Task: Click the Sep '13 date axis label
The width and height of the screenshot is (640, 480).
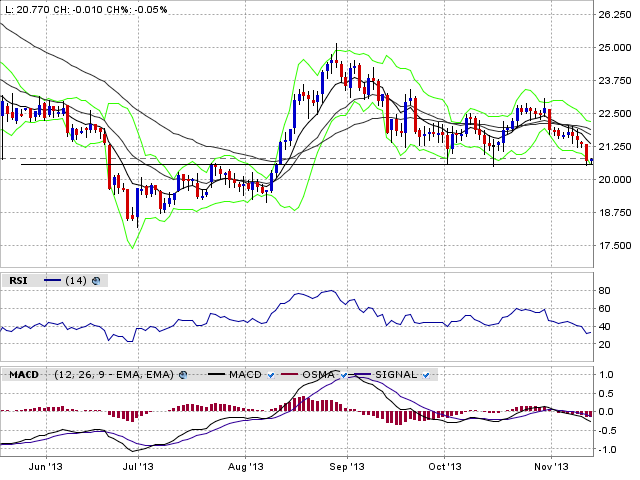Action: pos(345,466)
